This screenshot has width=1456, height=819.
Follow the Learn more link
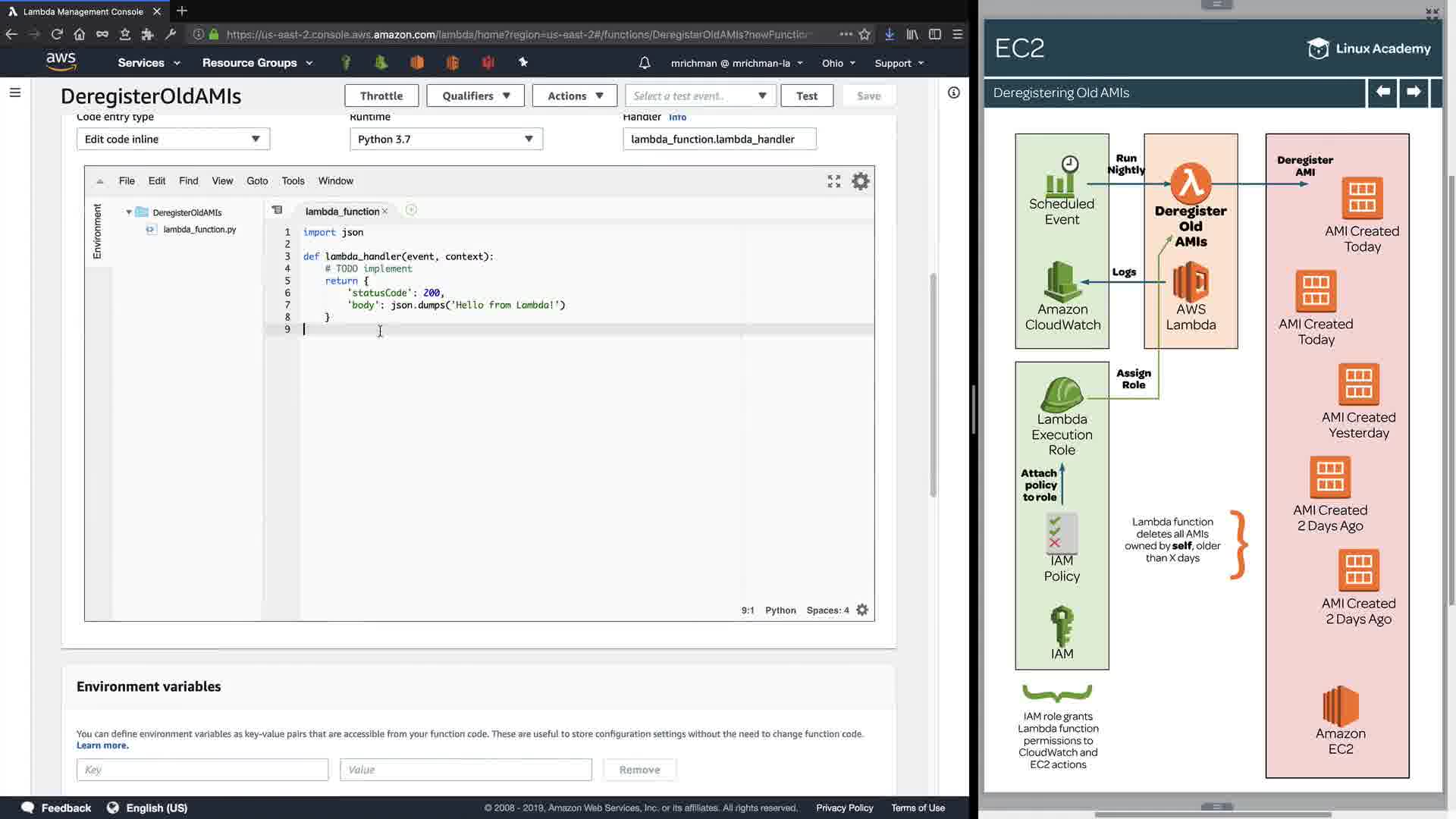pos(102,746)
